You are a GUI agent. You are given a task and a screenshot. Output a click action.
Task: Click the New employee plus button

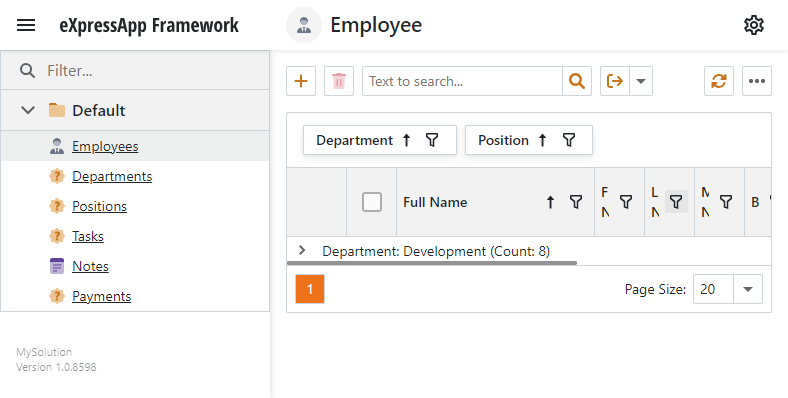click(x=301, y=81)
